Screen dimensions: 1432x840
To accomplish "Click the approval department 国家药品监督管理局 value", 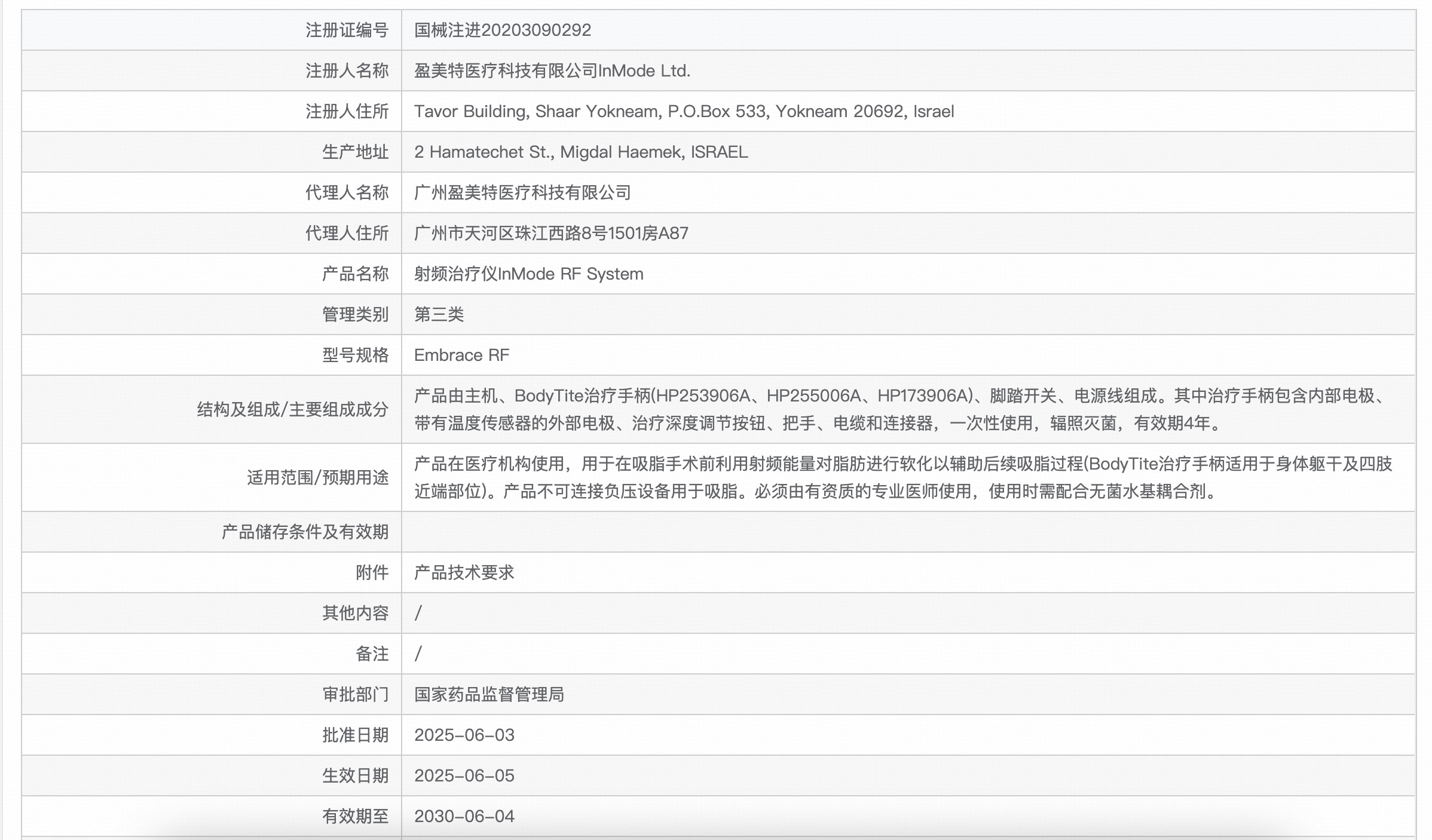I will (x=489, y=694).
